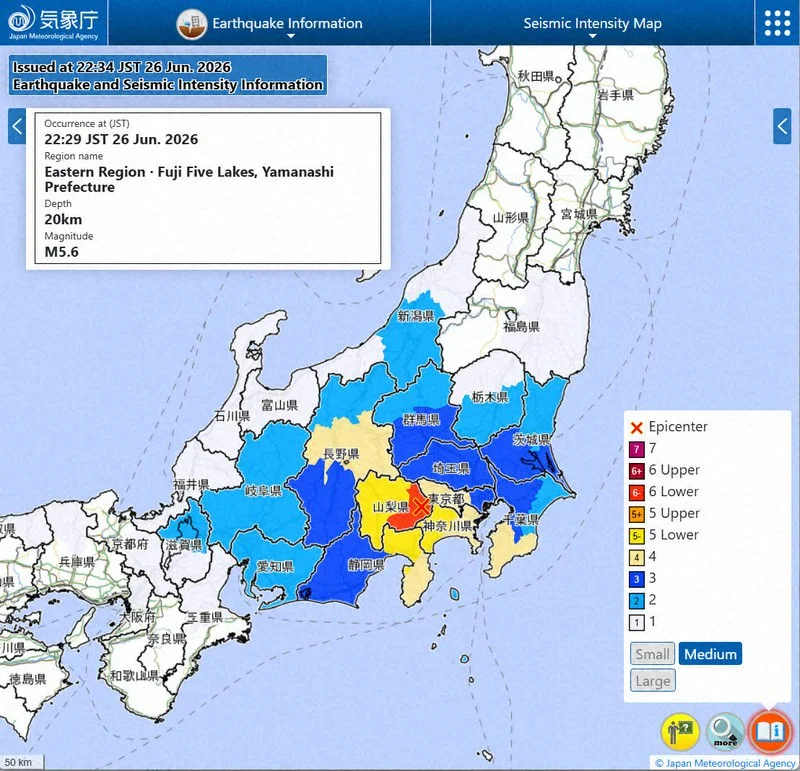Click the 東京都 label on the map
The image size is (800, 771).
click(x=446, y=499)
